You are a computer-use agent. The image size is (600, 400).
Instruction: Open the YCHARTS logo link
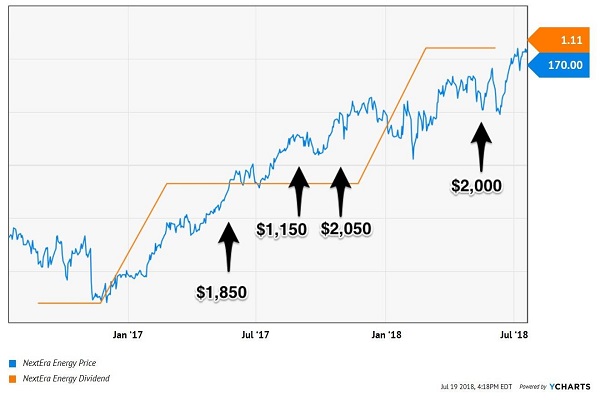570,387
